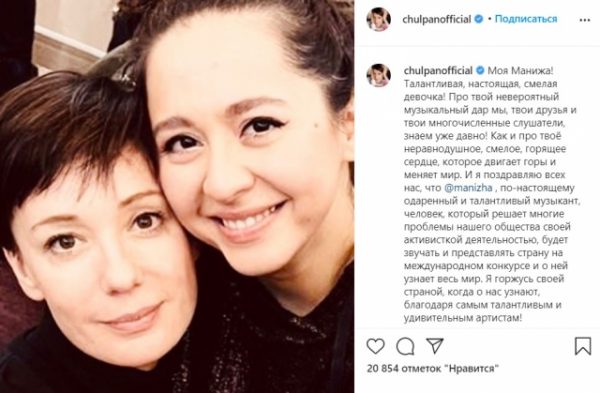The height and width of the screenshot is (393, 600).
Task: Like the post with the heart icon
Action: 375,346
